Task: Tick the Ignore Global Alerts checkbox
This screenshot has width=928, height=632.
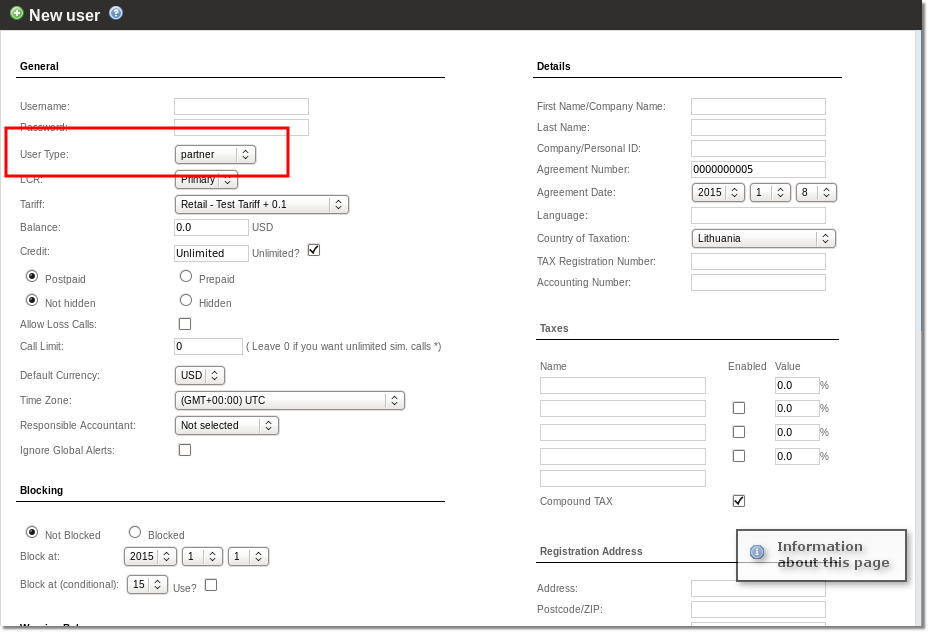Action: point(185,450)
